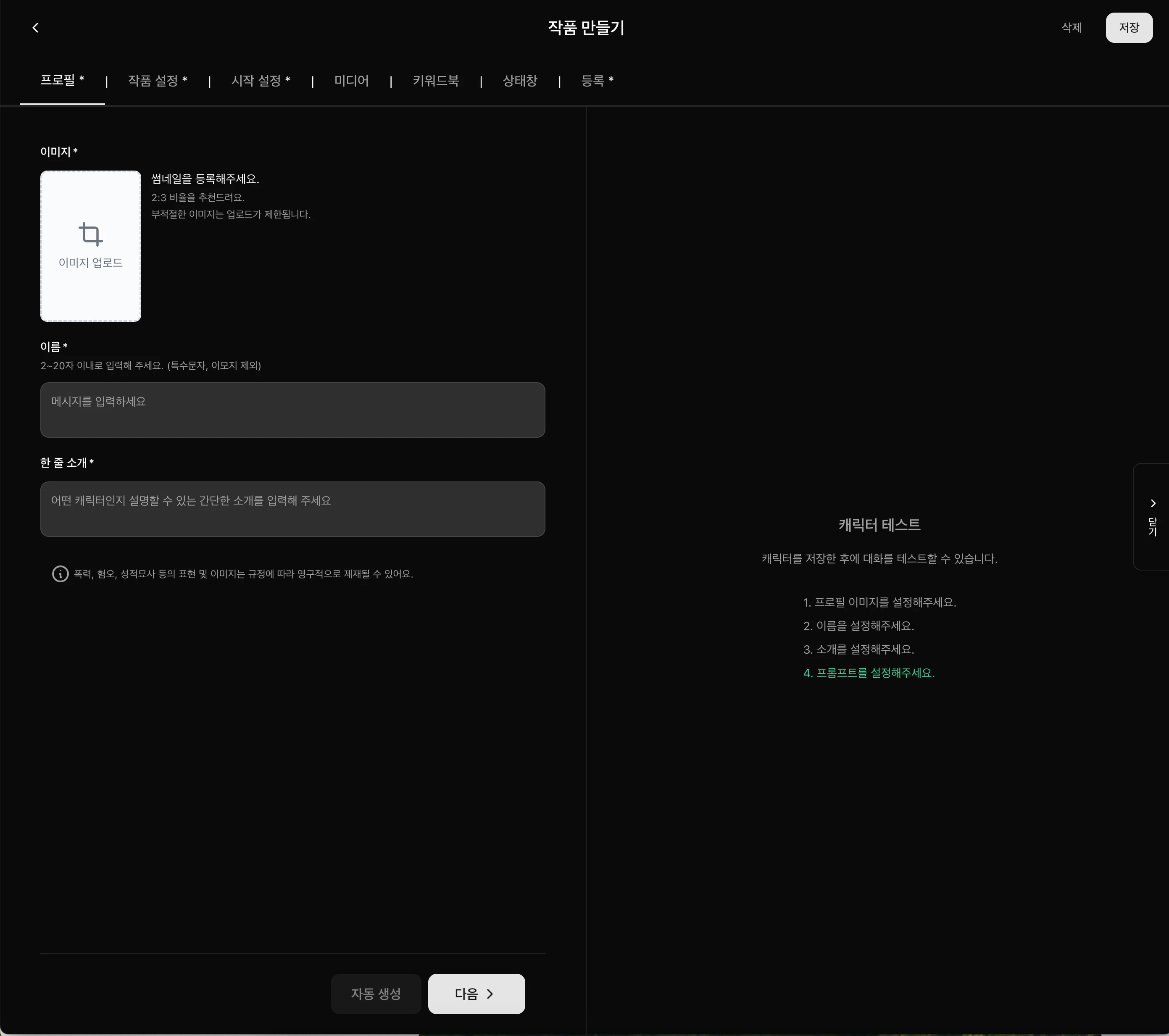Click the 한 줄 소개 input field
This screenshot has height=1036, width=1169.
[292, 508]
